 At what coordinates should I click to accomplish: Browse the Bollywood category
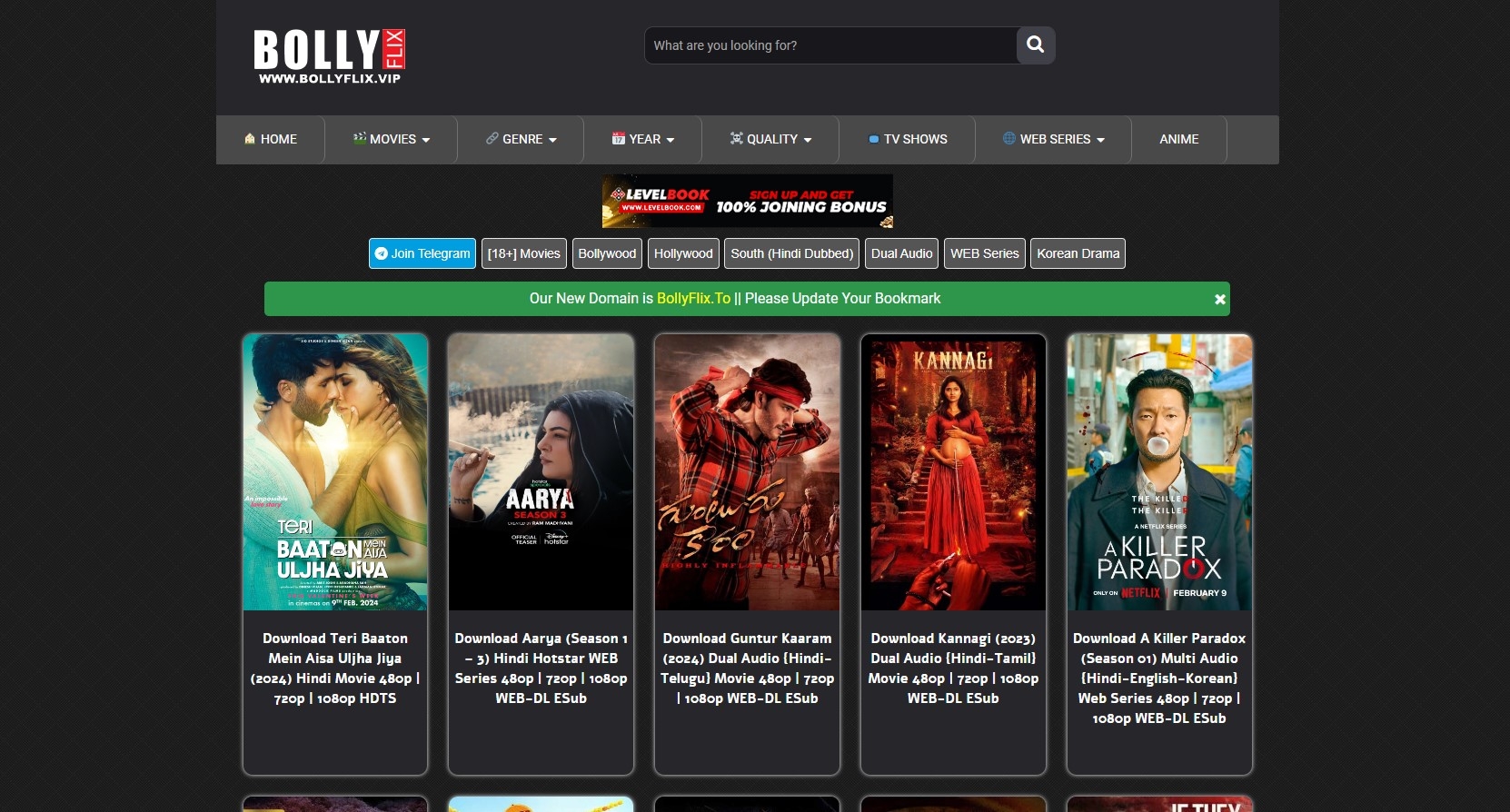pyautogui.click(x=607, y=253)
